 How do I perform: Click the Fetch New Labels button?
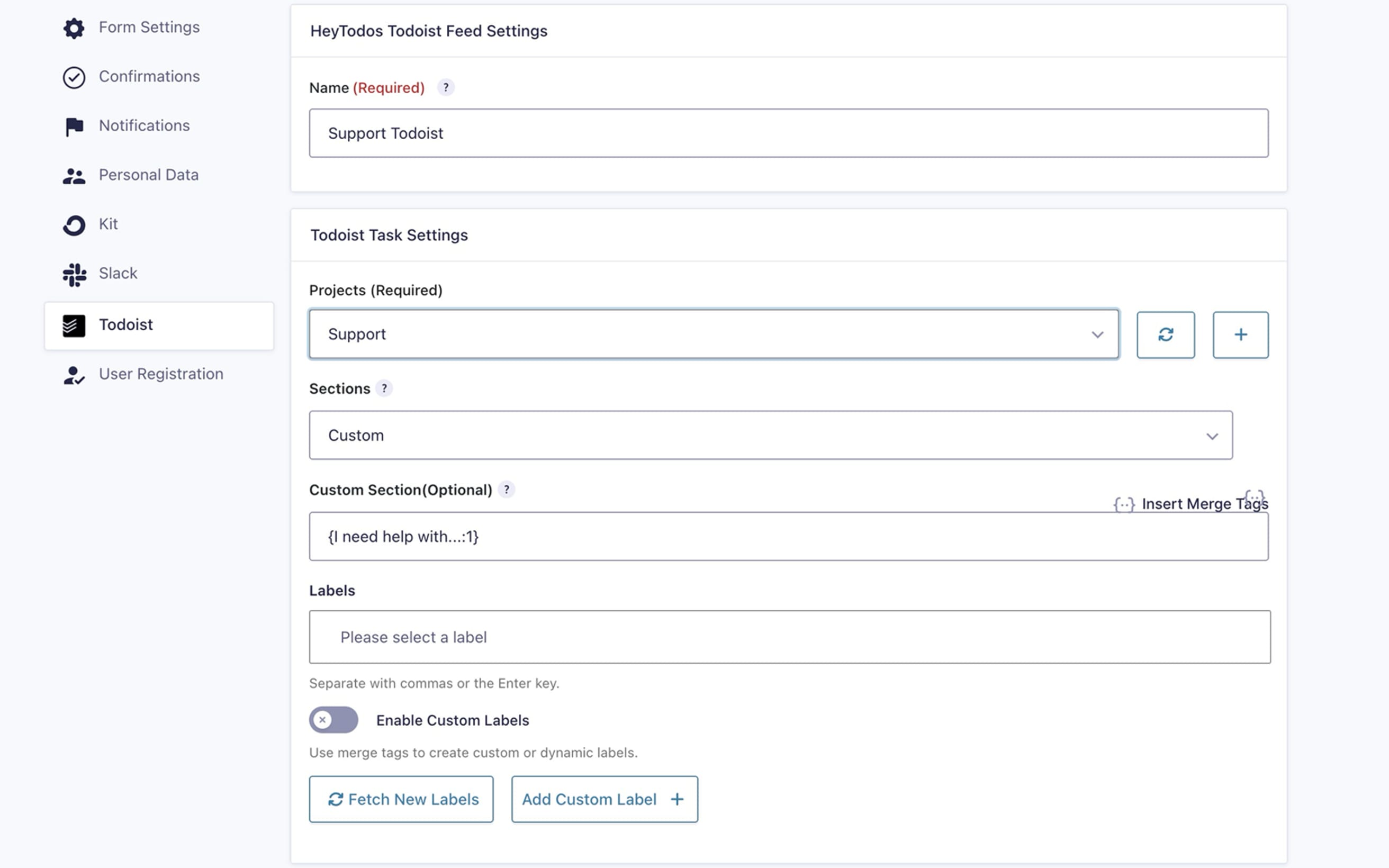coord(401,799)
